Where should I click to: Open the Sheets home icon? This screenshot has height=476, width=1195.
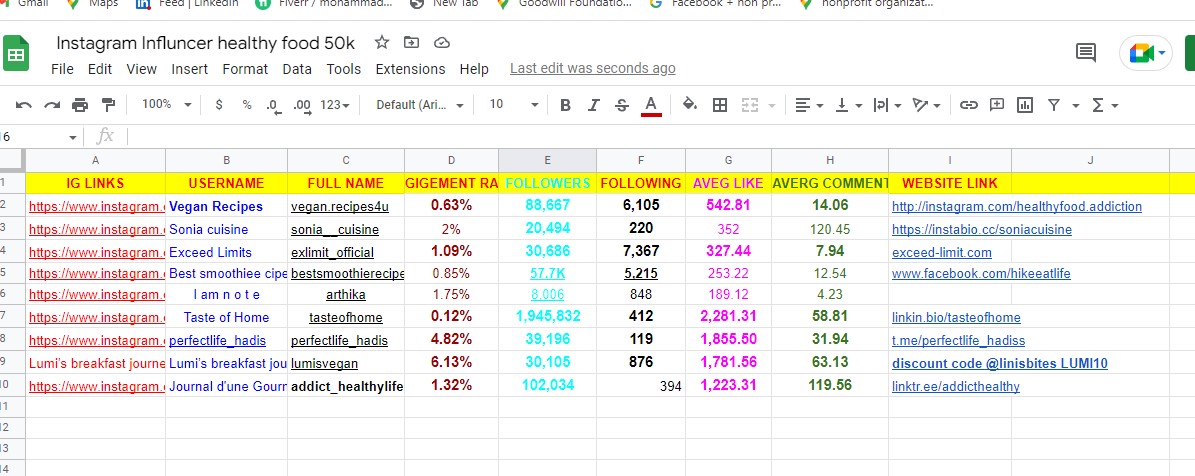click(16, 53)
